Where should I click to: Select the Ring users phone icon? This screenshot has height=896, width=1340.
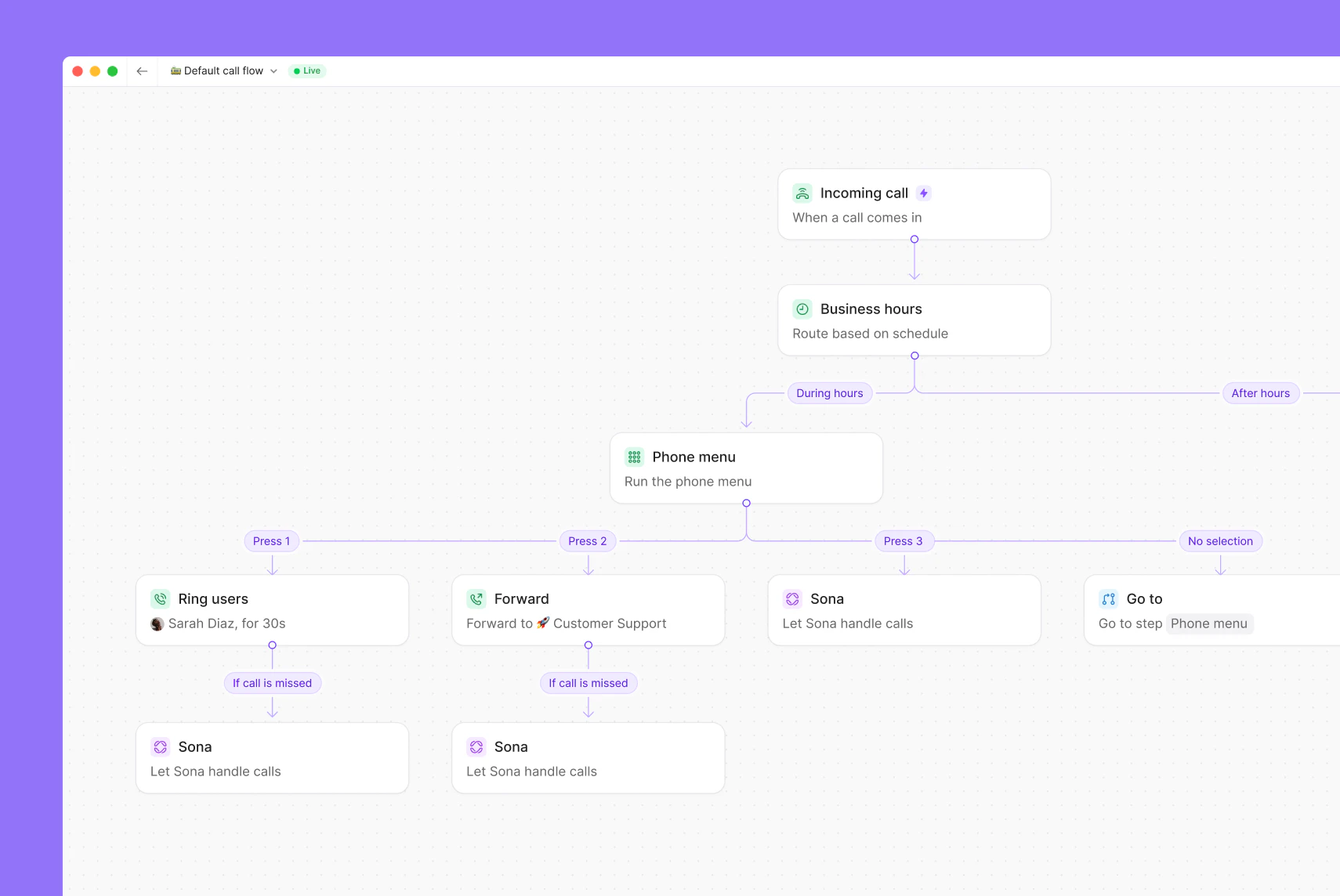tap(161, 598)
